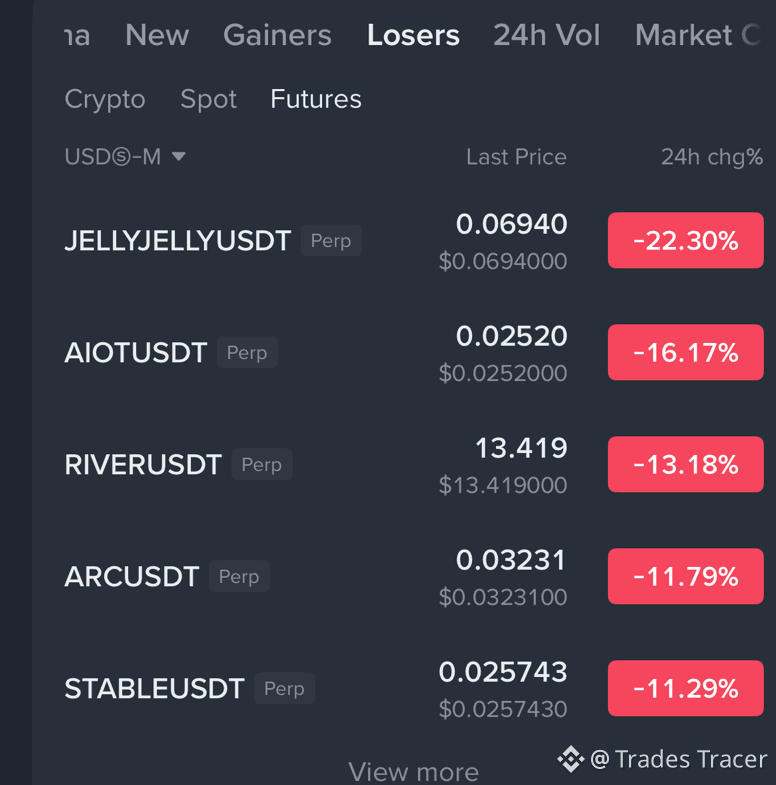Click the -11.79% change badge for ARCUSDT
The image size is (776, 785).
point(685,576)
